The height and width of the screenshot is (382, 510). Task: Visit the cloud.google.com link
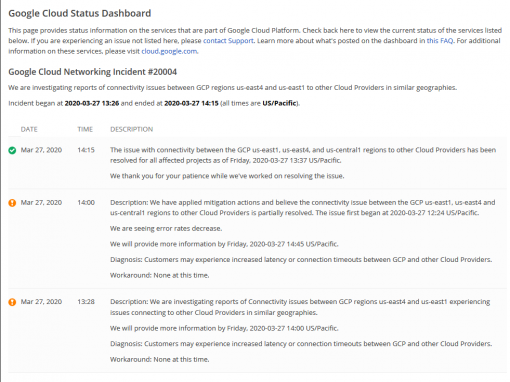(169, 51)
